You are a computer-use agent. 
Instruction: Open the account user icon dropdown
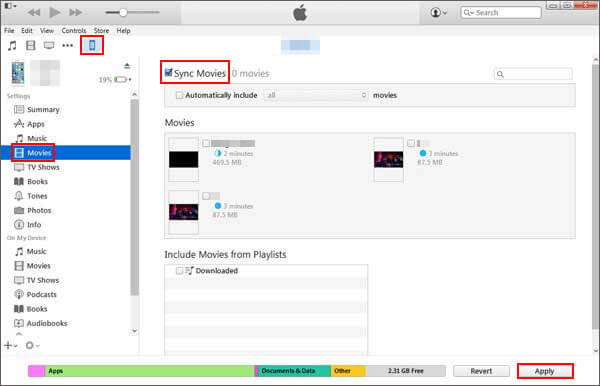point(439,13)
